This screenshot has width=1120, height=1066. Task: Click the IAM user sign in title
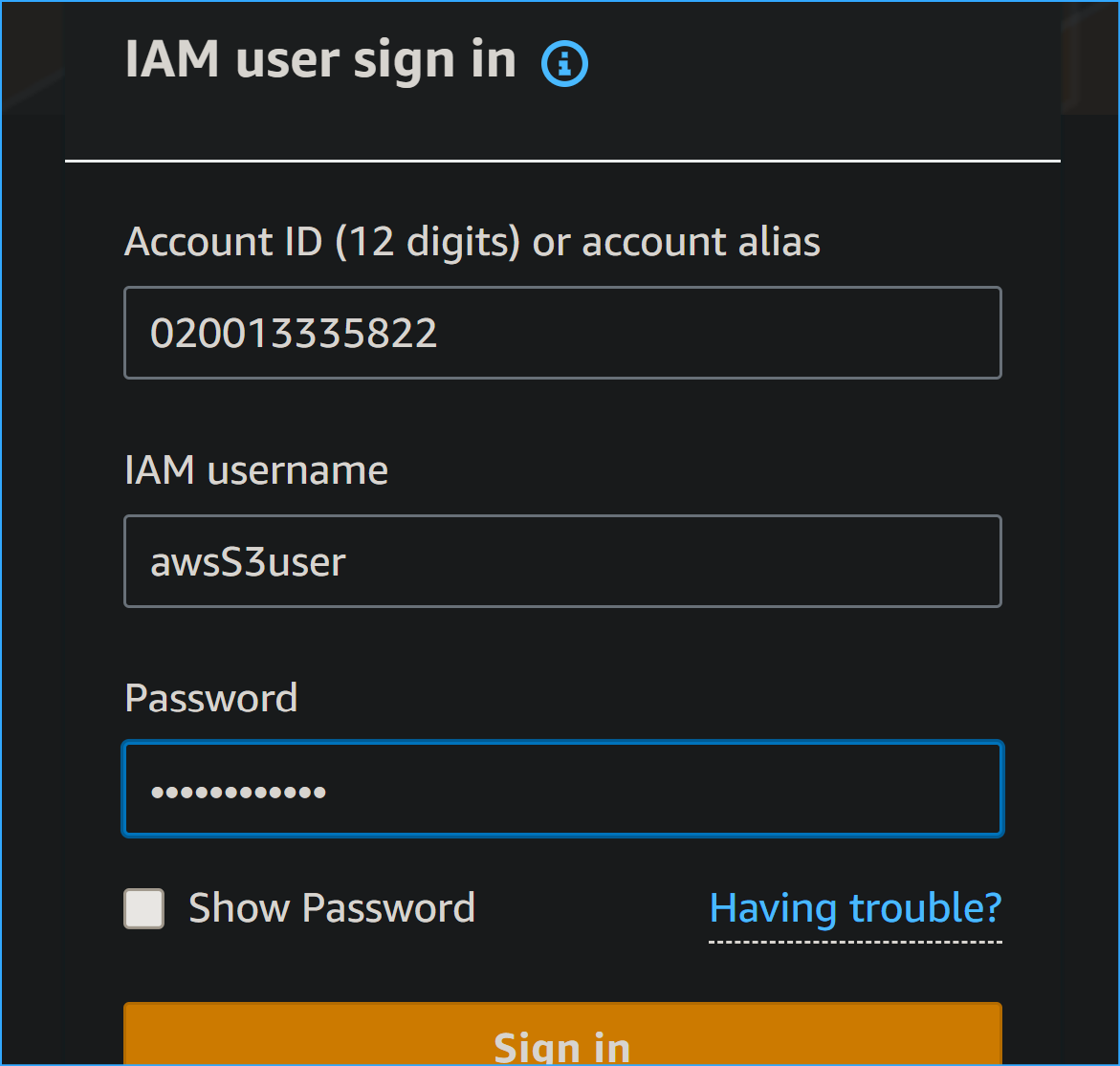[x=319, y=59]
